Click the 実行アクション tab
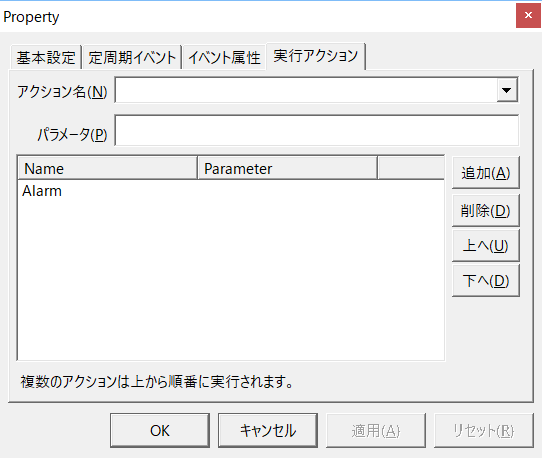 [316, 56]
